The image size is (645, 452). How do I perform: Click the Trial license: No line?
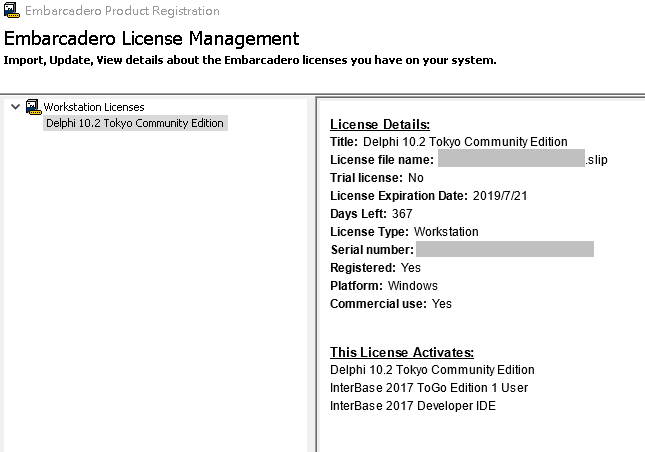[x=377, y=178]
